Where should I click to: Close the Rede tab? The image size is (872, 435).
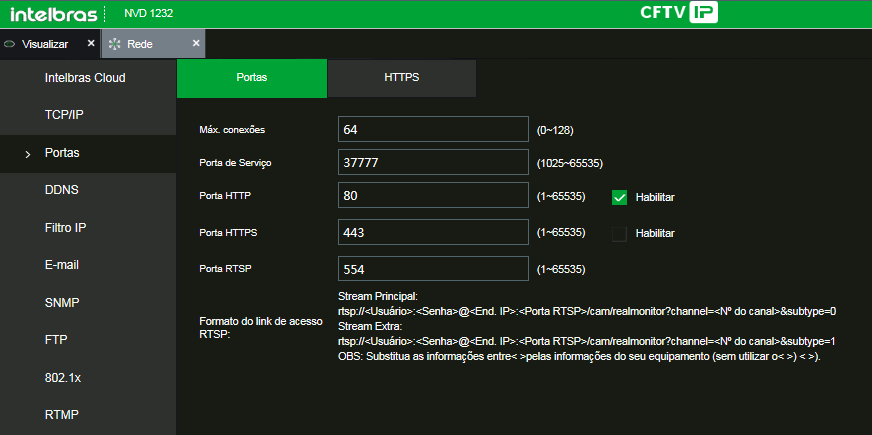click(x=196, y=44)
